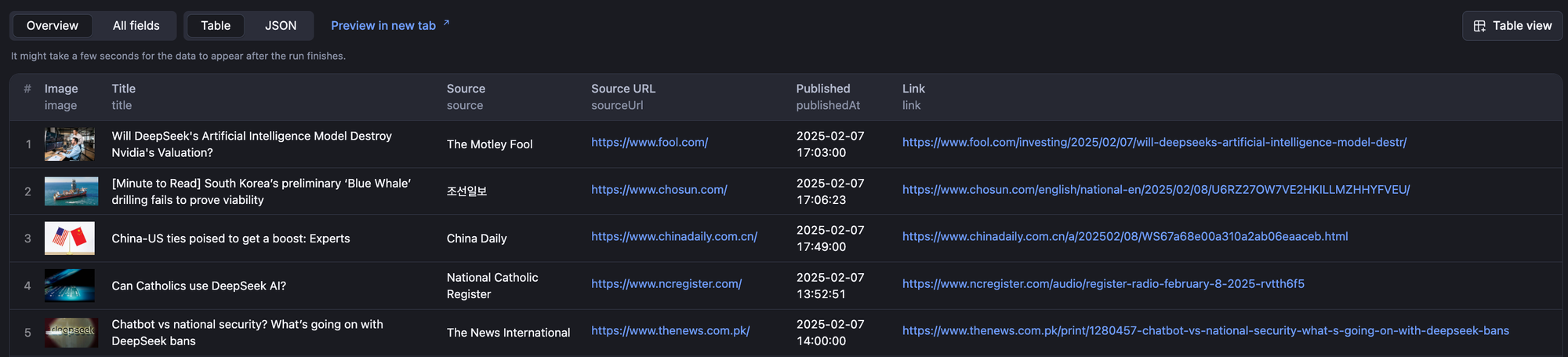1568x357 pixels.
Task: Click the # row-number column header
Action: (27, 89)
